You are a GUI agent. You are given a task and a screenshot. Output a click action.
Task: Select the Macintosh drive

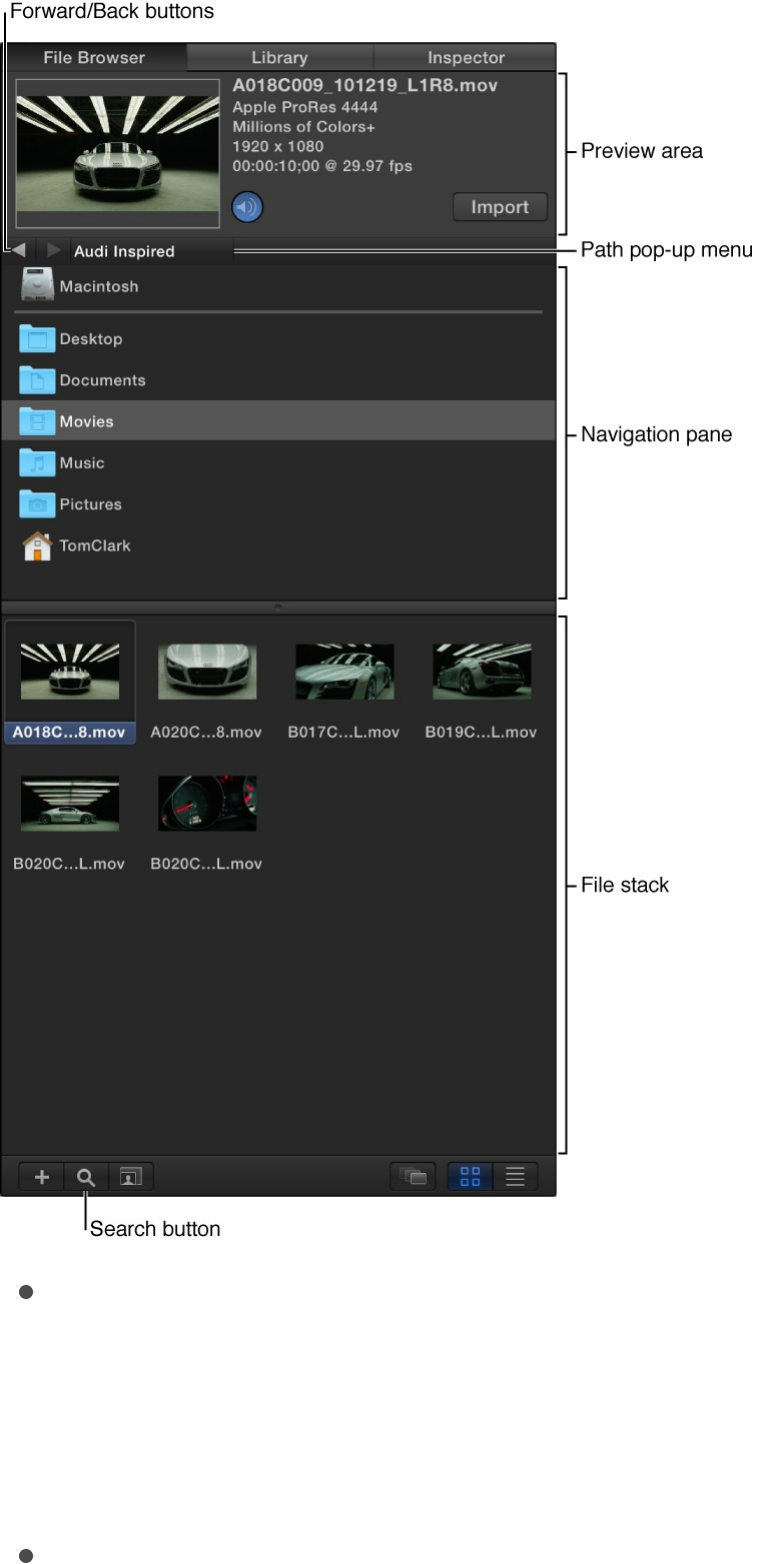click(x=278, y=287)
